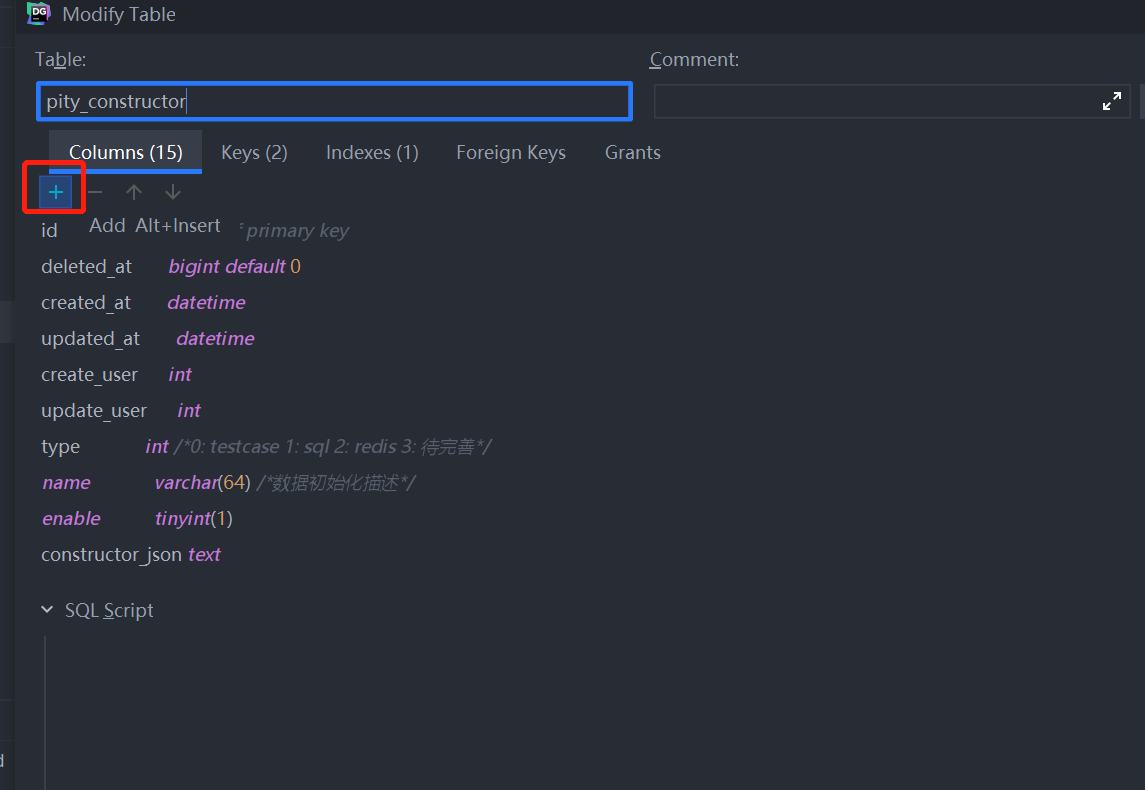Click the Move Up arrow icon
The height and width of the screenshot is (790, 1145).
[x=134, y=192]
